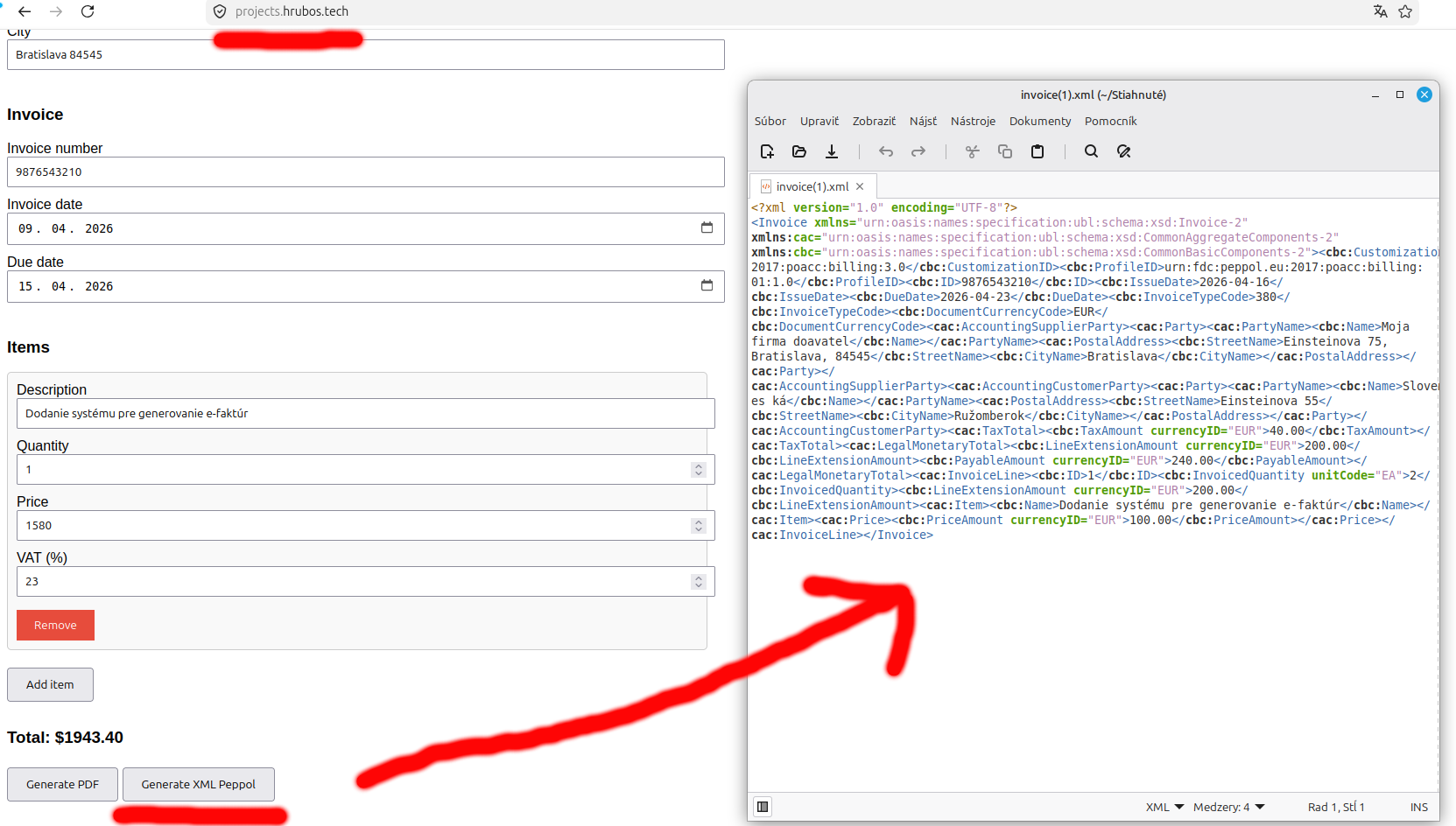Copy selection with the copy icon
Viewport: 1456px width, 826px height.
point(1005,151)
